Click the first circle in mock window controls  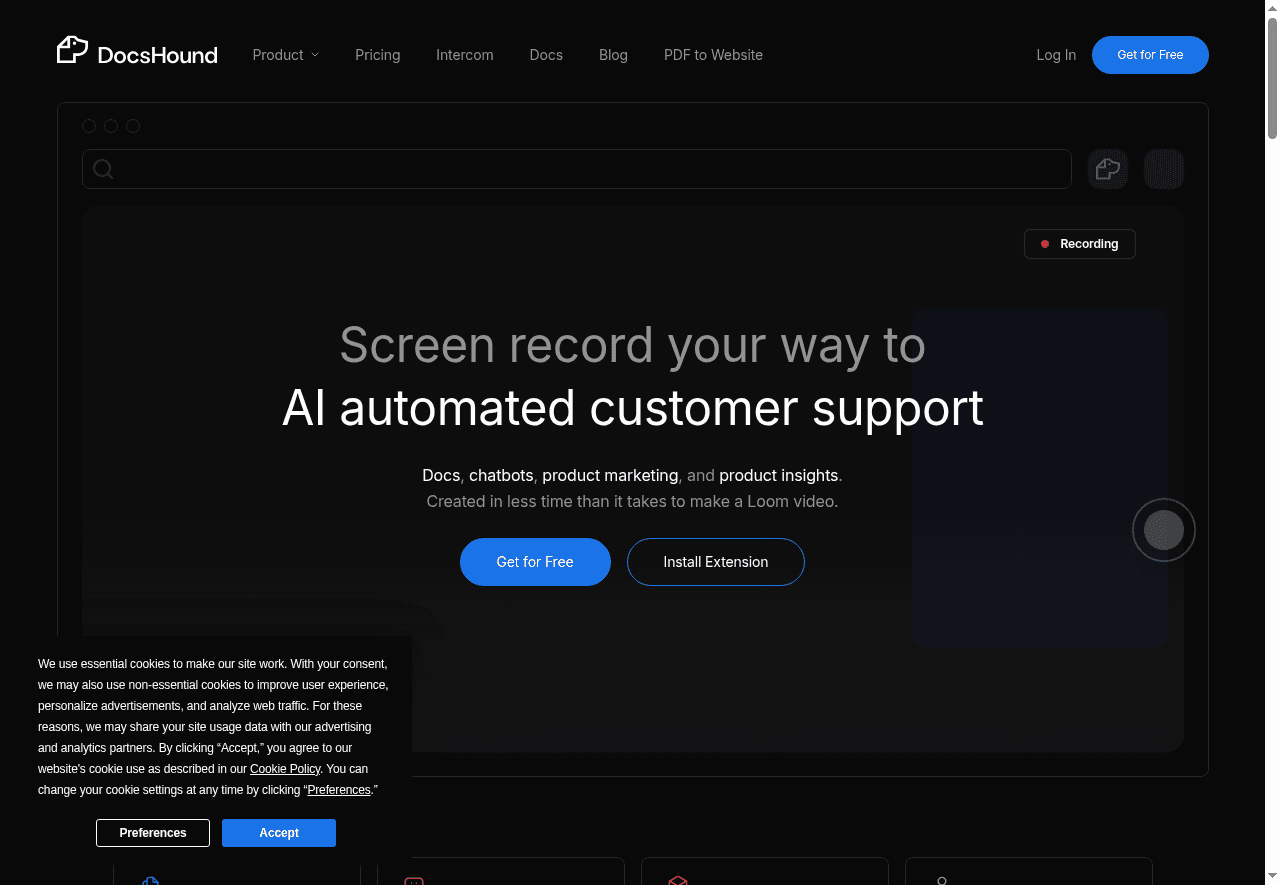click(x=89, y=126)
